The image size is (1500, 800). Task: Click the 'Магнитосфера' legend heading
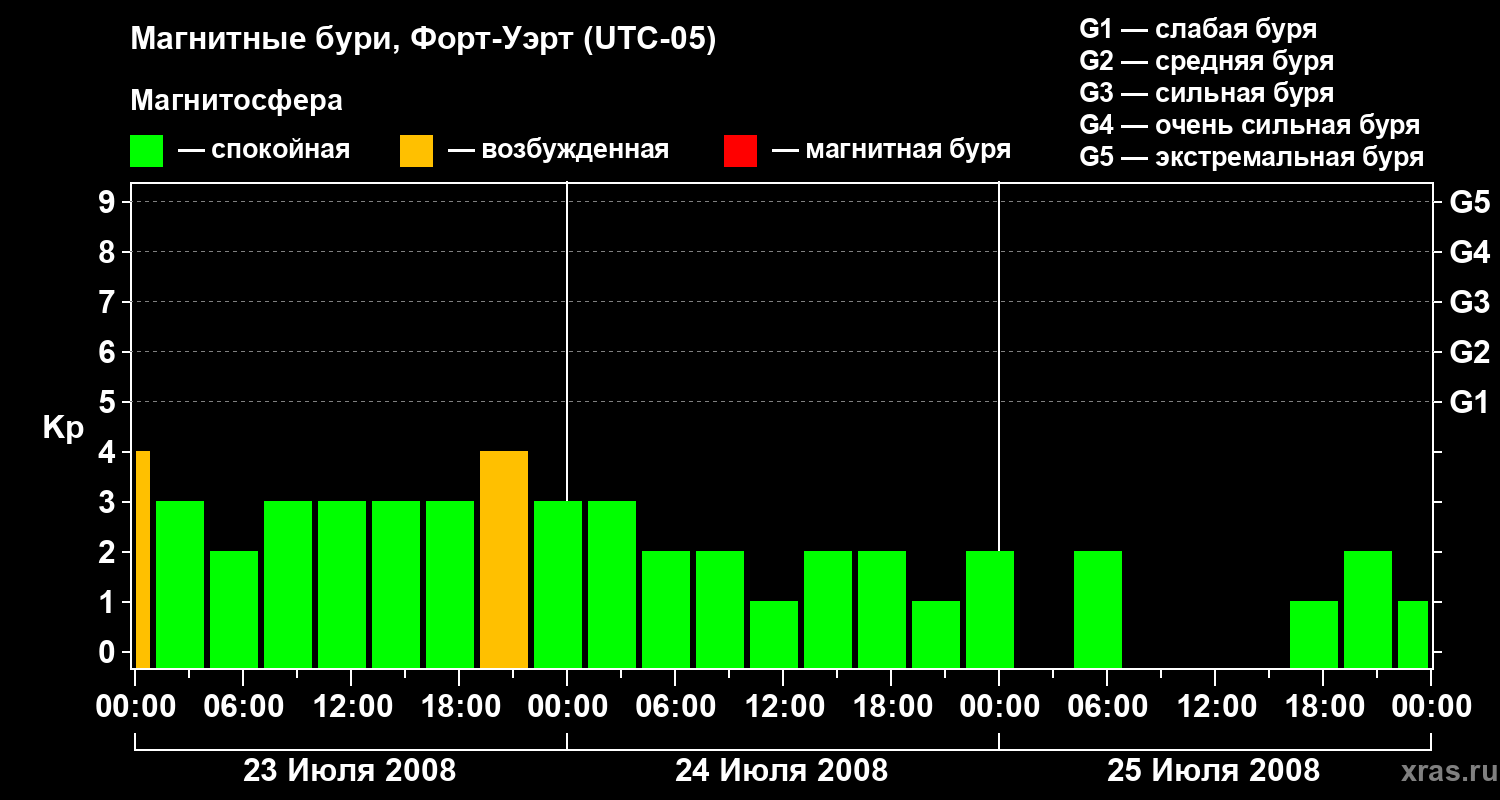click(x=236, y=101)
